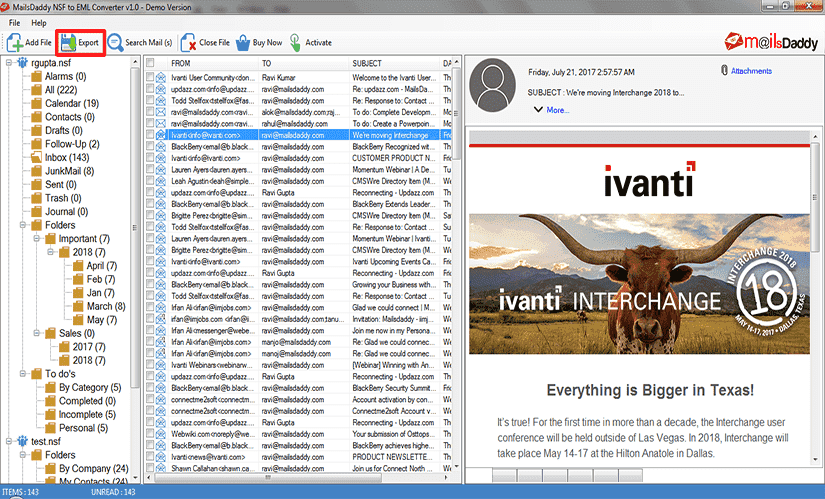Image resolution: width=825 pixels, height=499 pixels.
Task: Select the Drafts (0) folder
Action: pyautogui.click(x=63, y=130)
